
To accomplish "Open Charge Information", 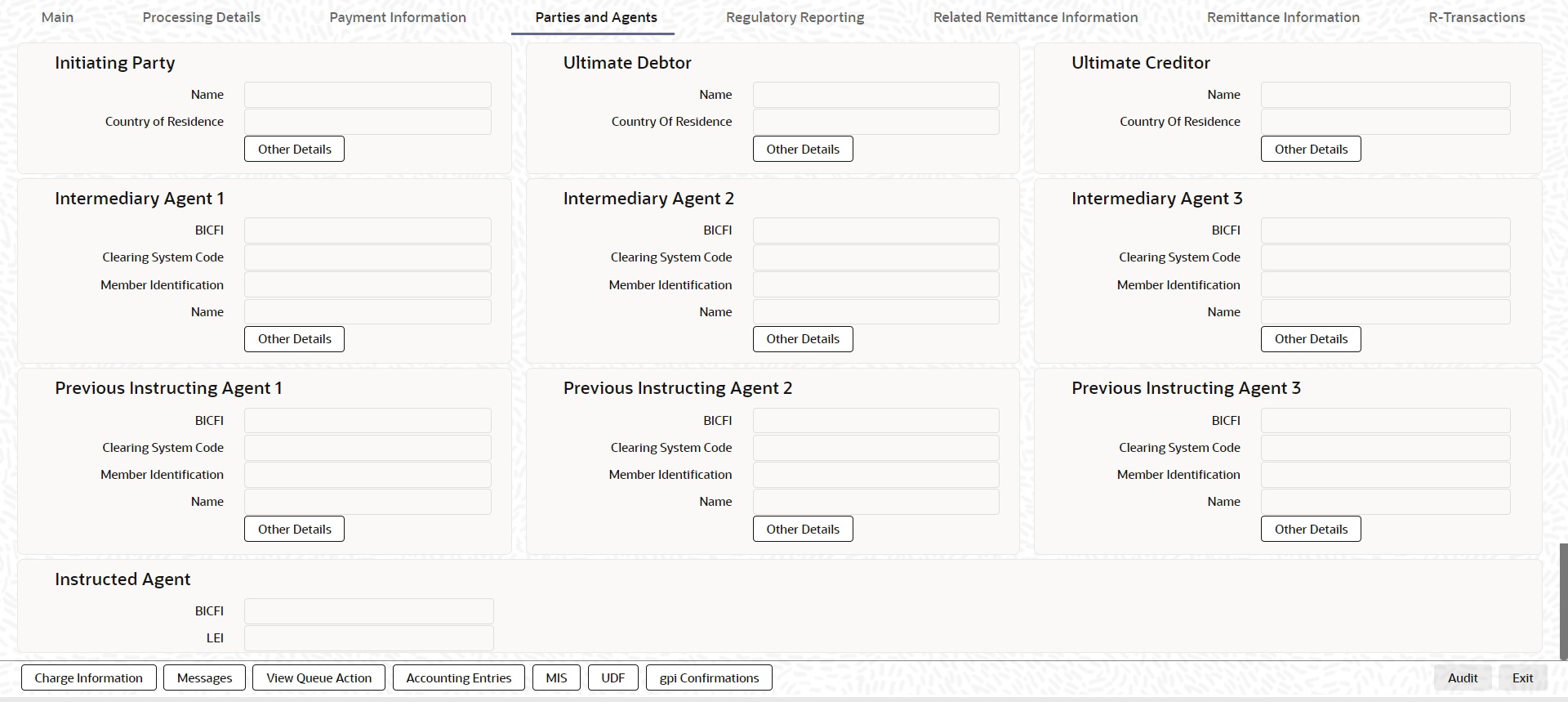I will (88, 677).
